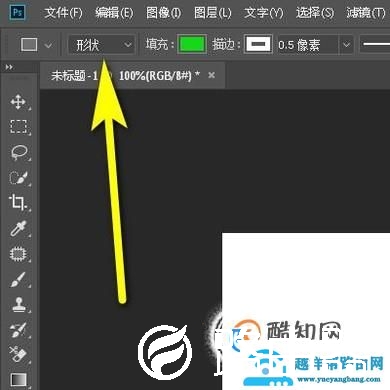Select the Rectangular Marquee tool
This screenshot has height=390, width=390.
[x=18, y=127]
